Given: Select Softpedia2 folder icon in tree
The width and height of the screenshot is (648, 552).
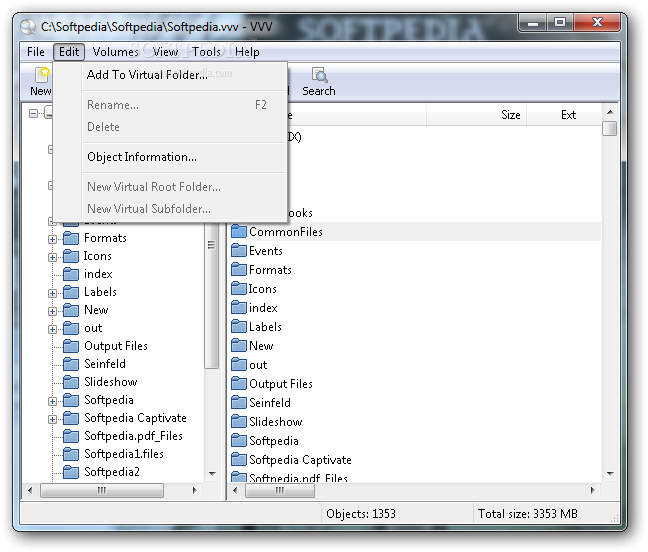Looking at the screenshot, I should [71, 472].
